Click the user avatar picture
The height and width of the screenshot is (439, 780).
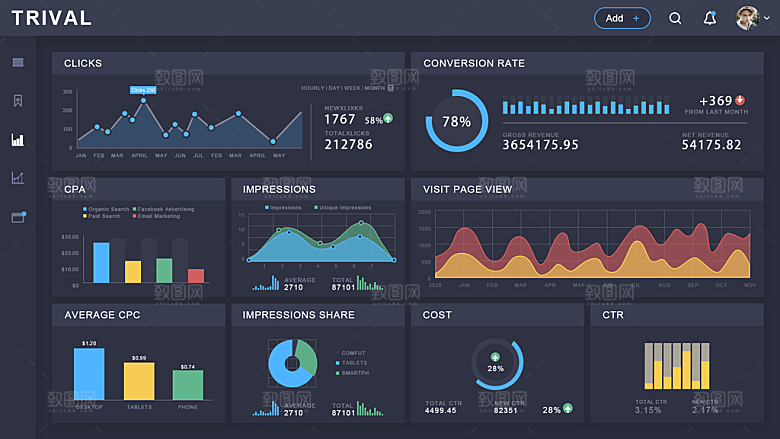tap(748, 18)
